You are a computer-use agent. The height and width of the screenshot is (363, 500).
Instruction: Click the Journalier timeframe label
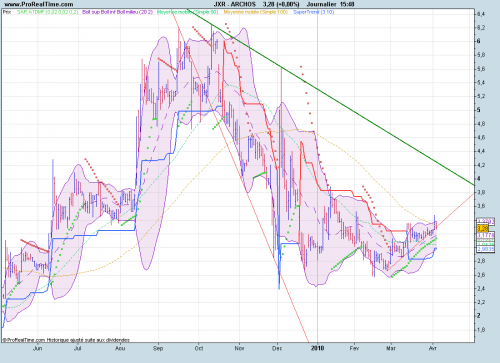pyautogui.click(x=321, y=4)
